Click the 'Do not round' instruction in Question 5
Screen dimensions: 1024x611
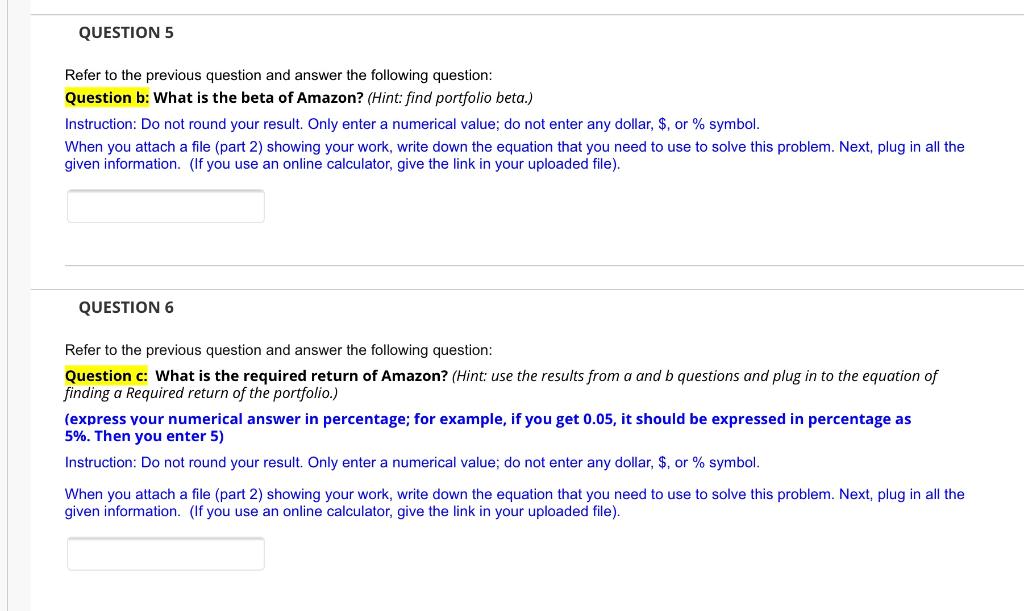pos(412,124)
